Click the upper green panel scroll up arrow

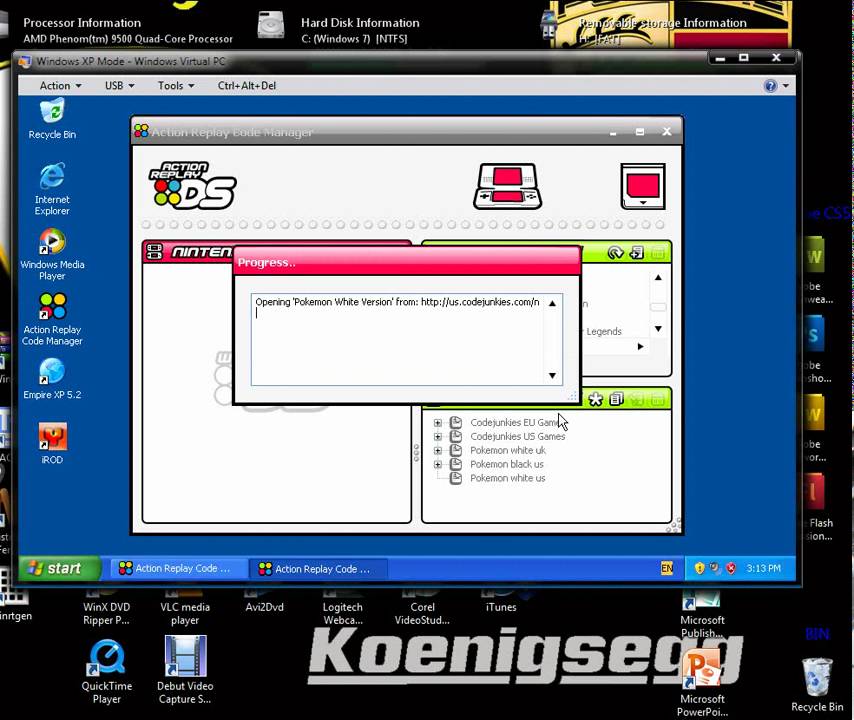click(658, 278)
